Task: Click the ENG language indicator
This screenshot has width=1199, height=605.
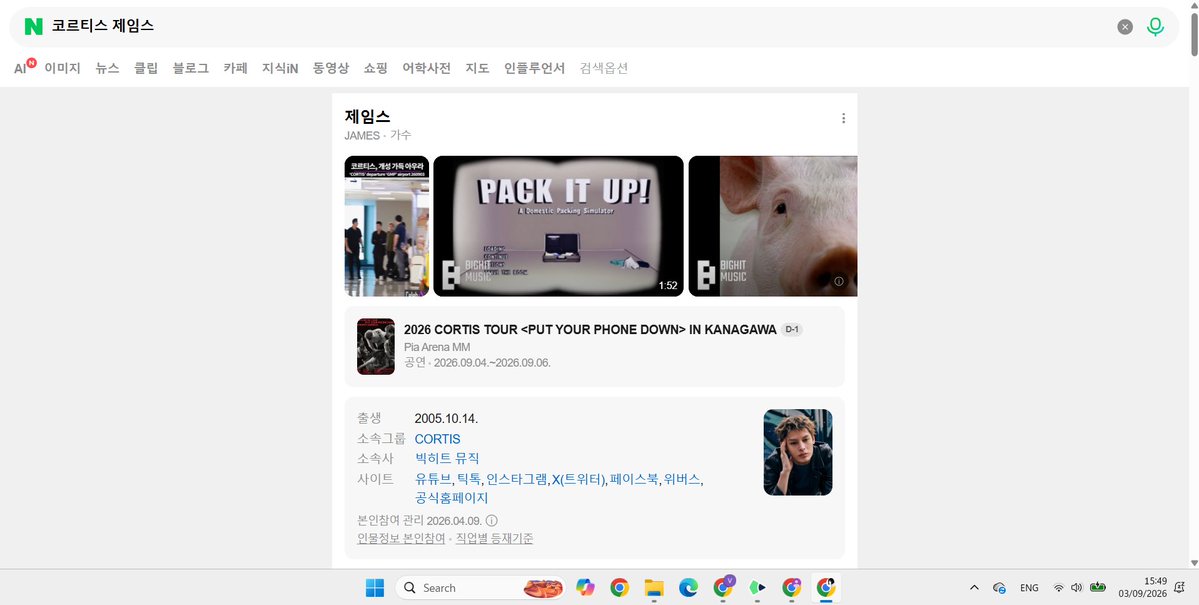Action: click(1029, 587)
